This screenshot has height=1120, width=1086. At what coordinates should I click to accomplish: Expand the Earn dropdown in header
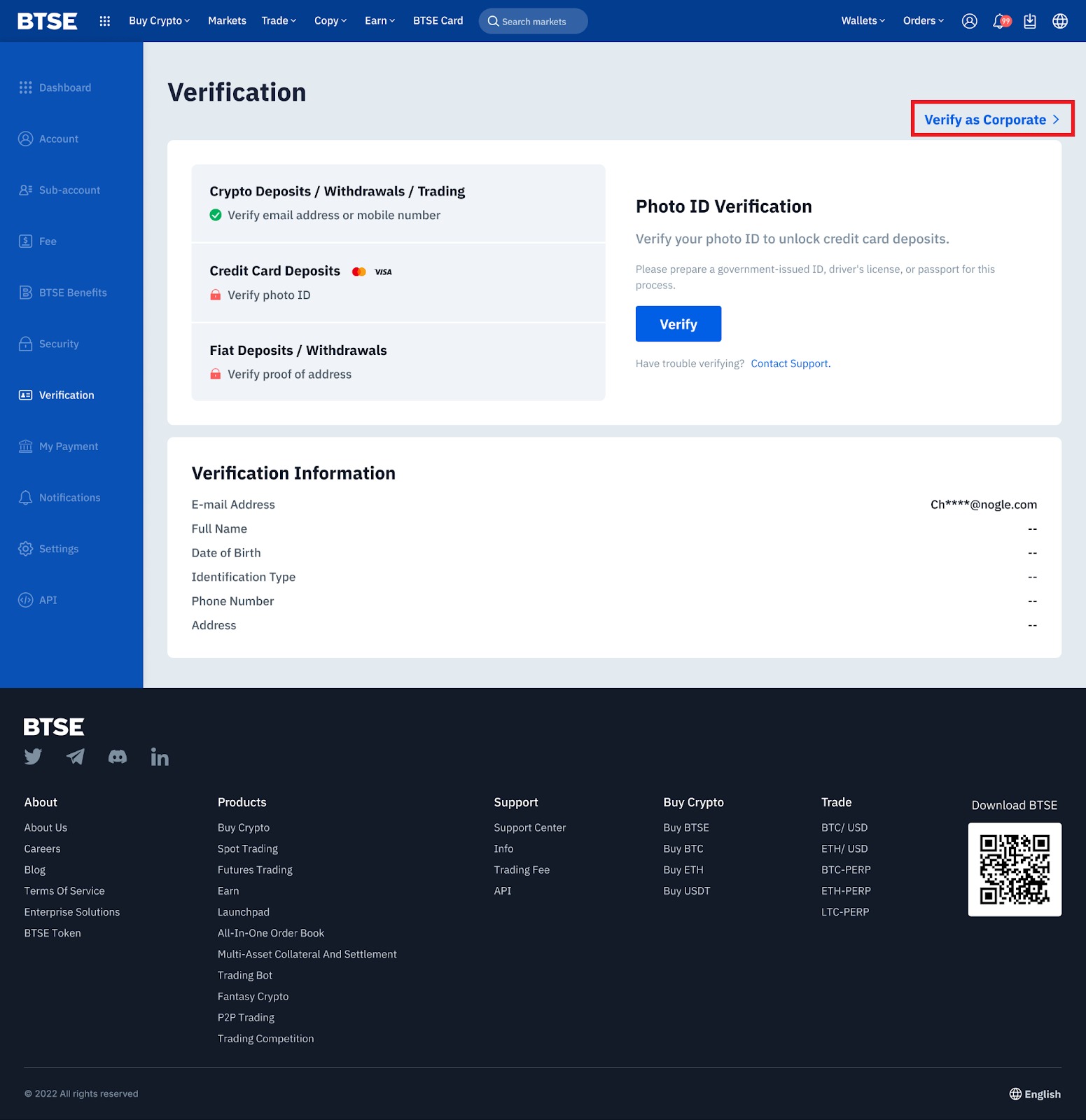point(380,21)
